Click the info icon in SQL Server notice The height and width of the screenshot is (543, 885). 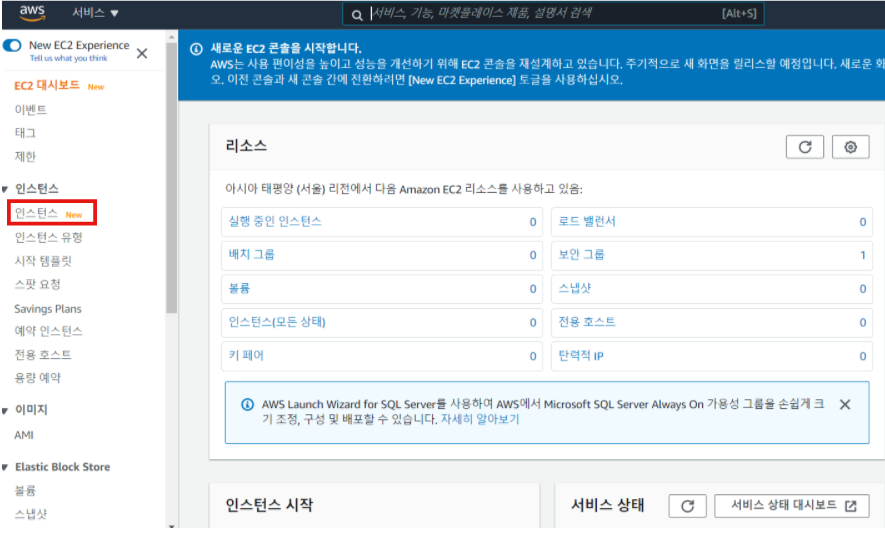pos(247,405)
